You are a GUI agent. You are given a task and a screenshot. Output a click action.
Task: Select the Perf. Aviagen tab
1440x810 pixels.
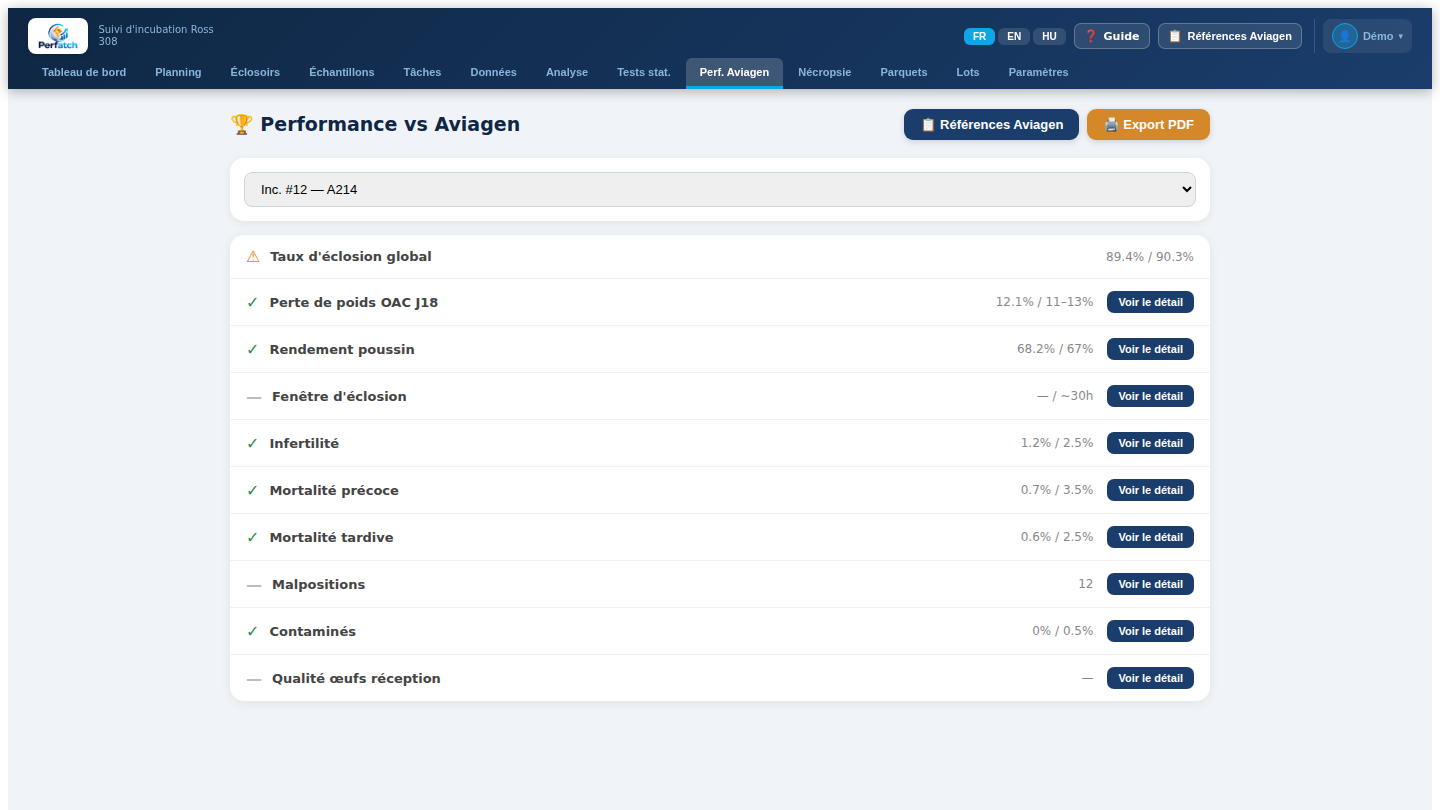(x=734, y=72)
